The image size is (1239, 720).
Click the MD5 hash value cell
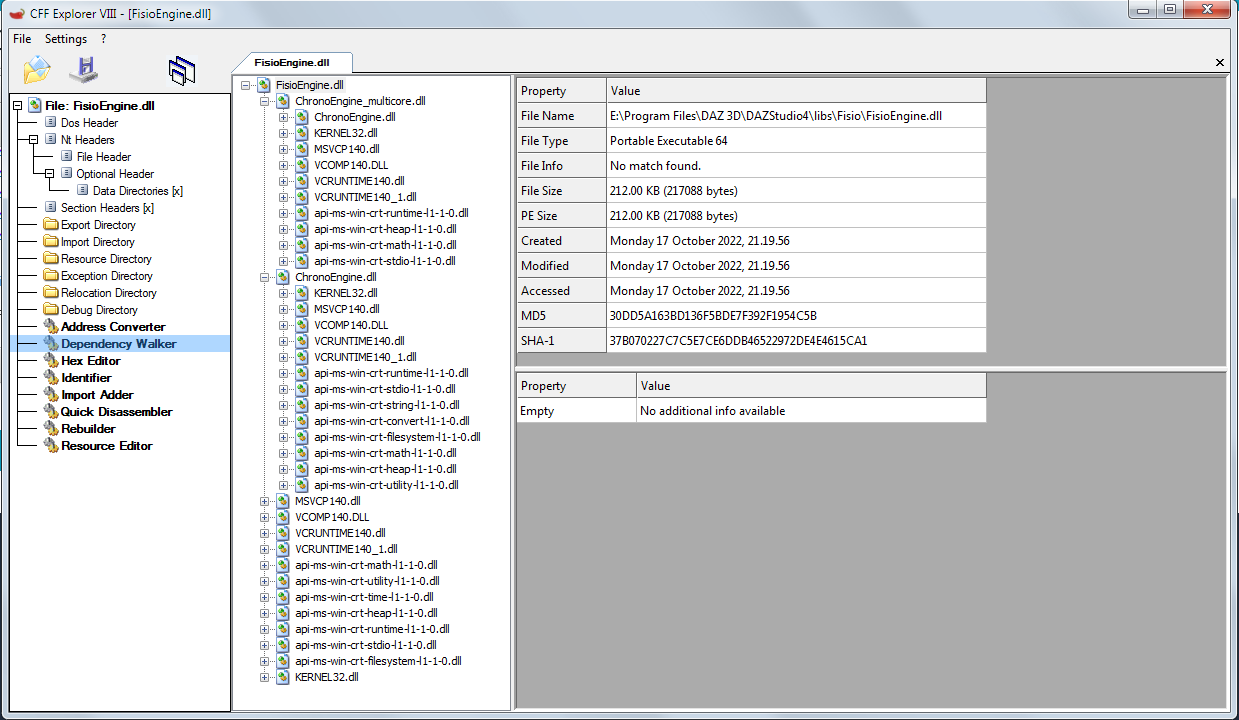pos(796,316)
